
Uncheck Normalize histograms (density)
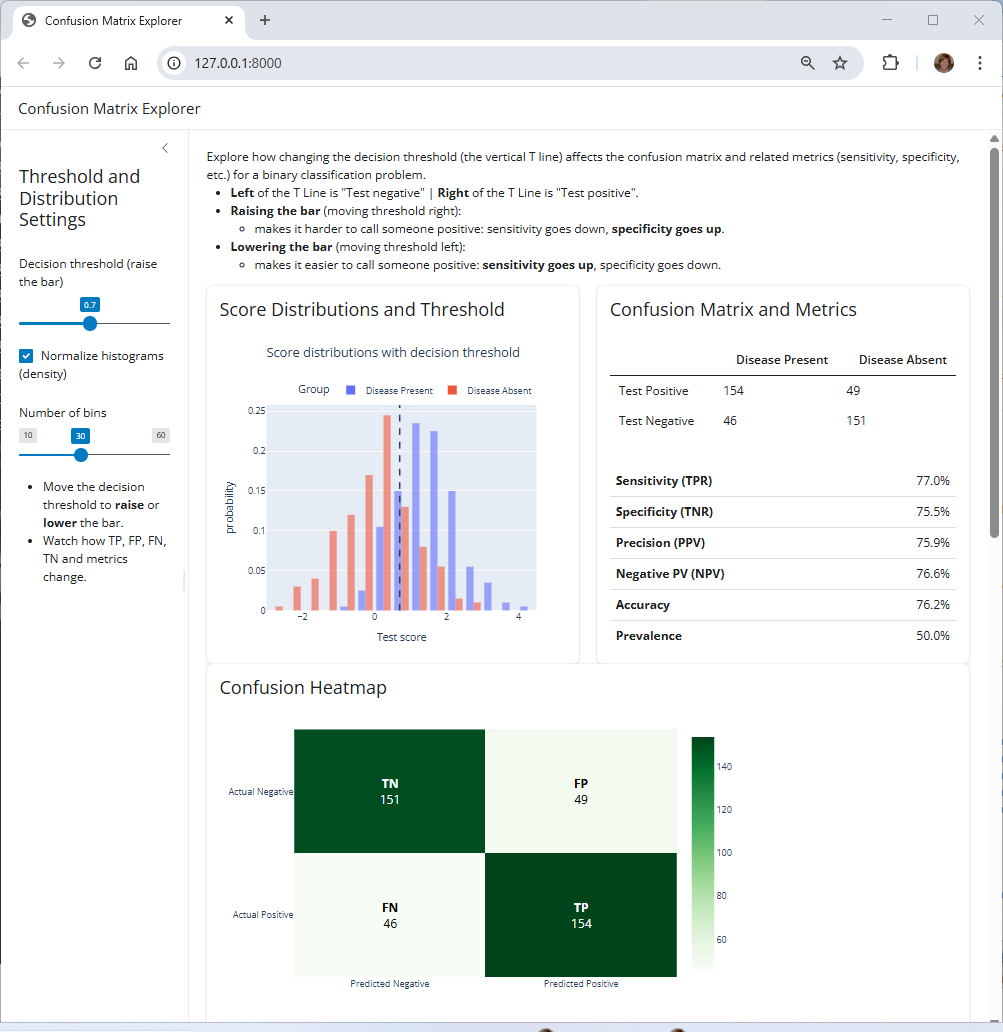(x=25, y=355)
